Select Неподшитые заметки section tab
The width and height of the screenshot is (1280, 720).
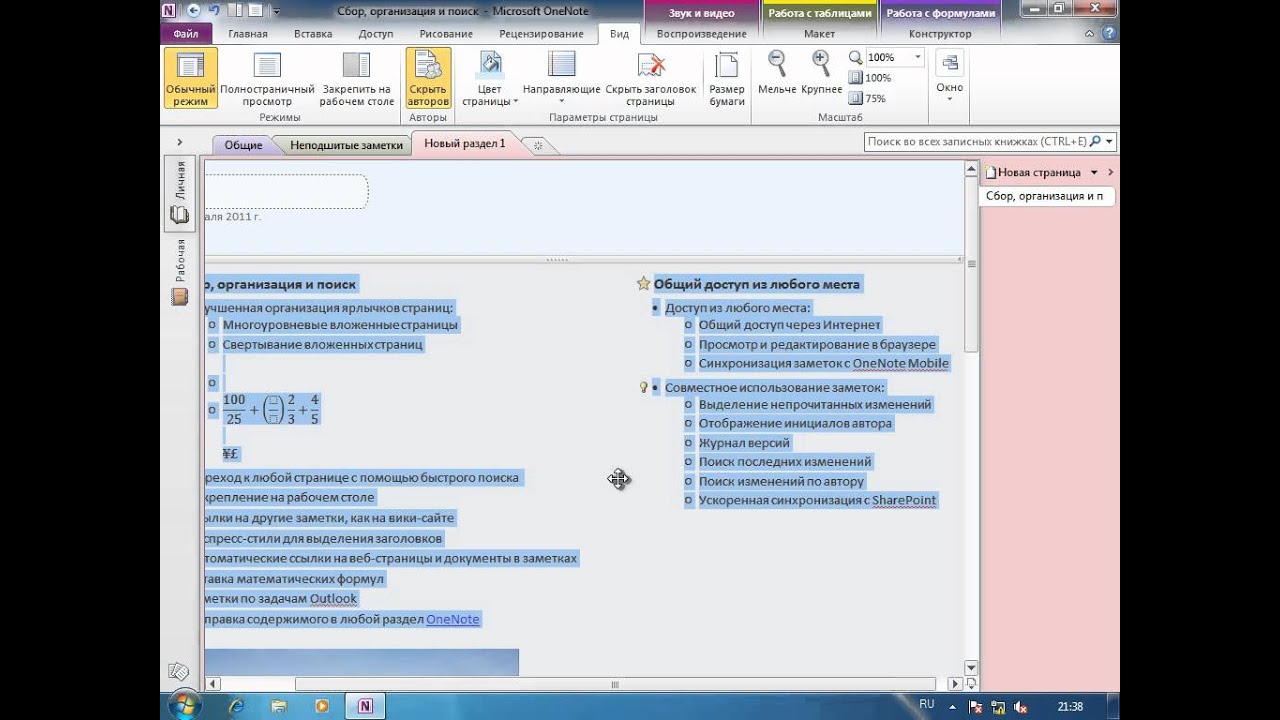pos(346,145)
